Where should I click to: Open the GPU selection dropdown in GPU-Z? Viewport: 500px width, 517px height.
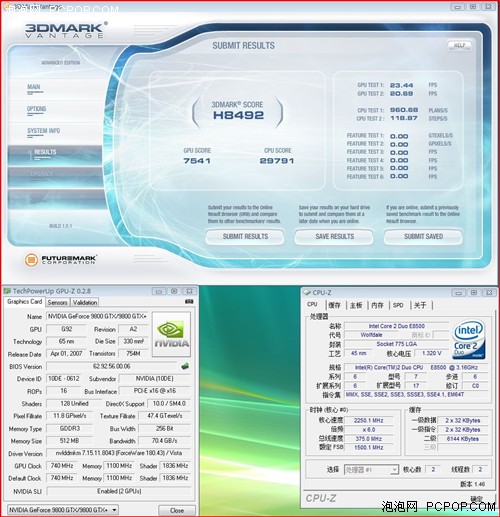click(63, 510)
